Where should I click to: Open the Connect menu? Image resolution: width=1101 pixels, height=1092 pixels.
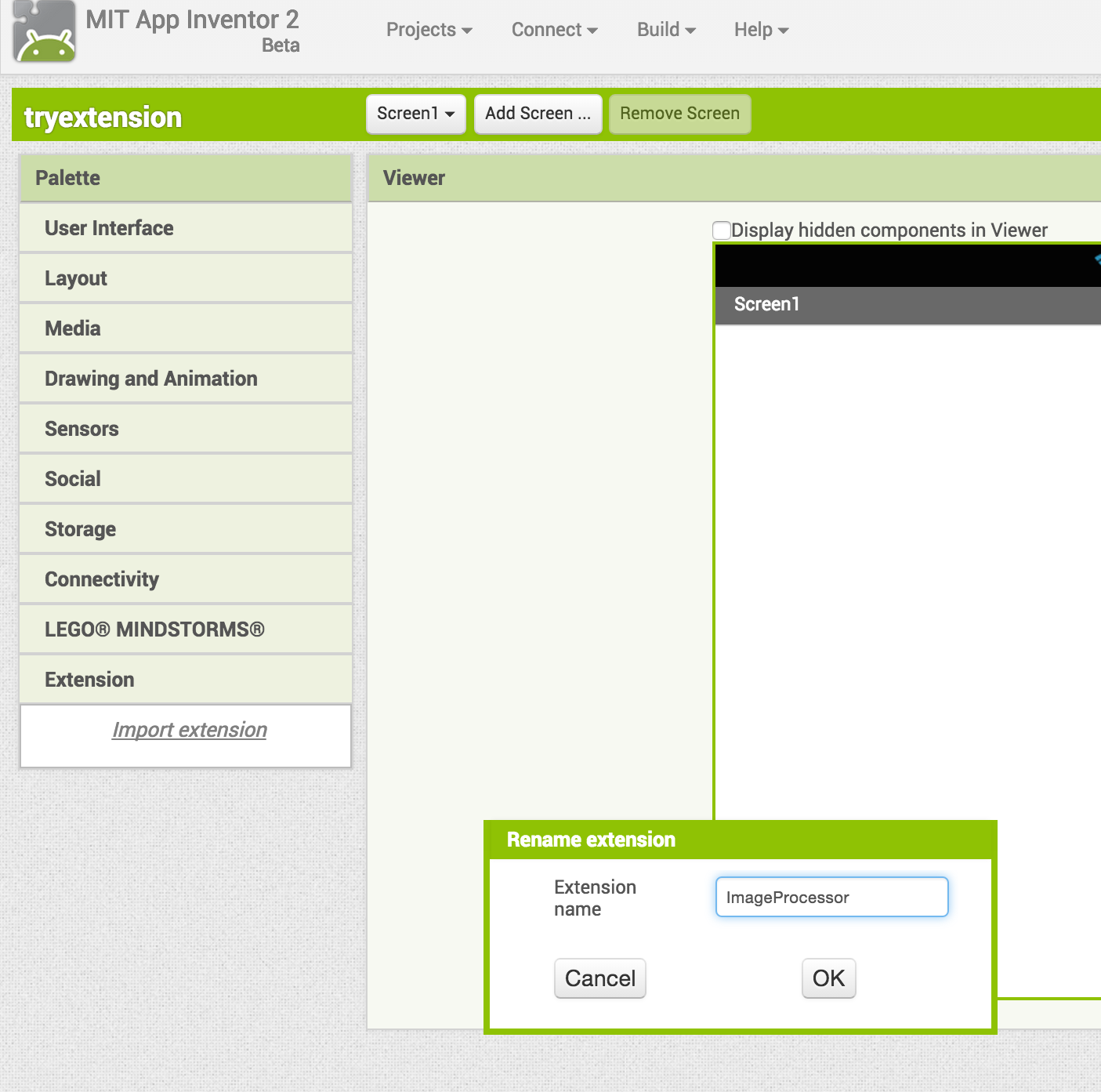[554, 30]
